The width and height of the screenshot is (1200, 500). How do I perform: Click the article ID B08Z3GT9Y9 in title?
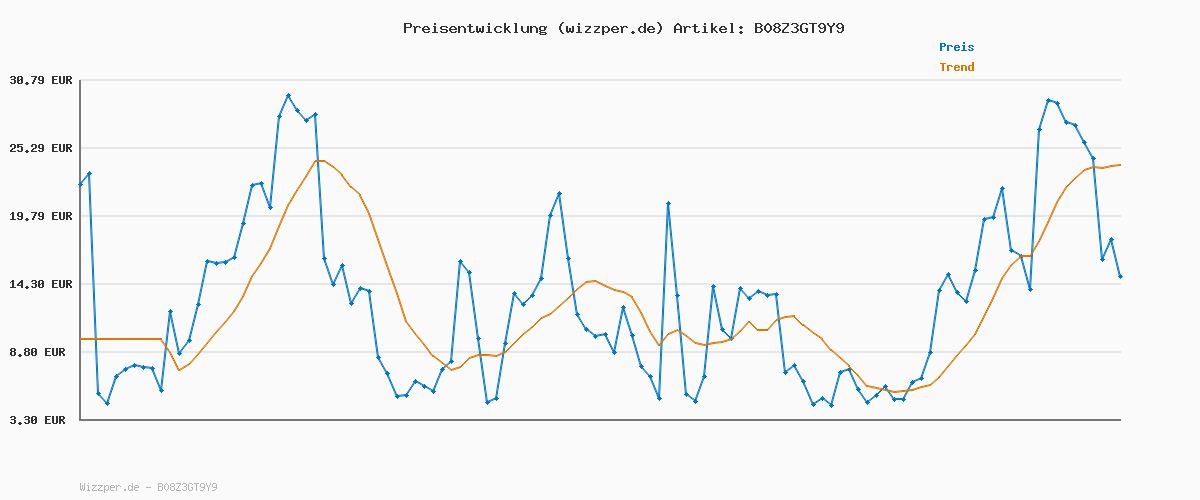coord(799,28)
